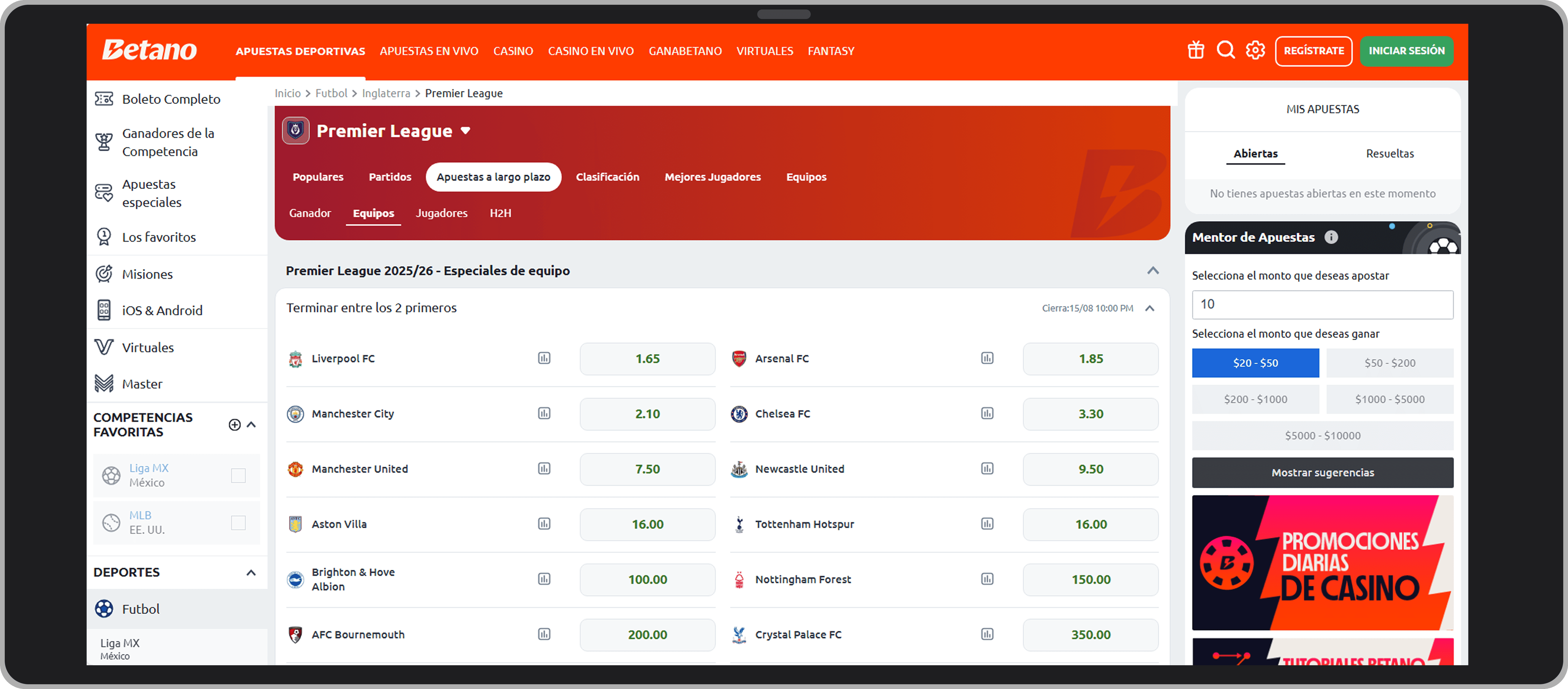
Task: Open stats icon for Nottingham Forest
Action: tap(987, 579)
